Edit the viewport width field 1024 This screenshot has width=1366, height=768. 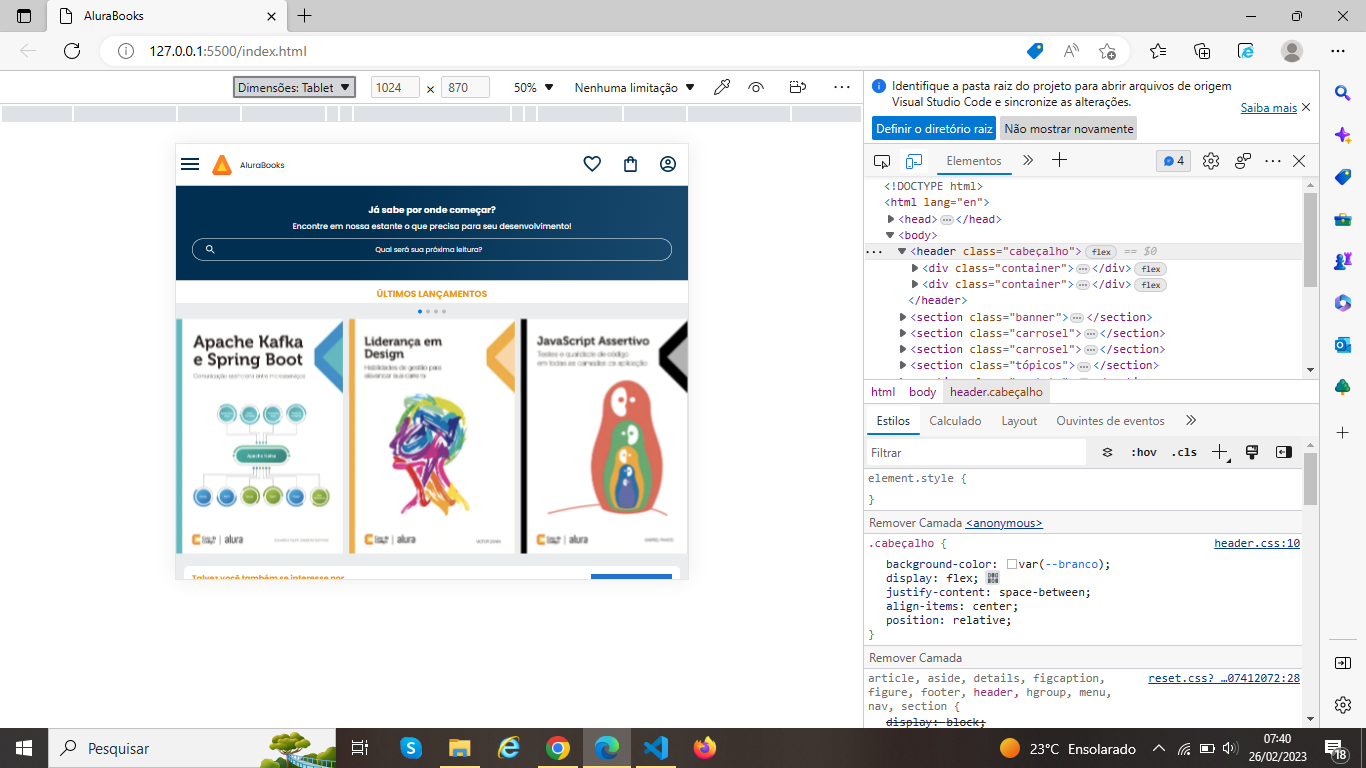(395, 88)
